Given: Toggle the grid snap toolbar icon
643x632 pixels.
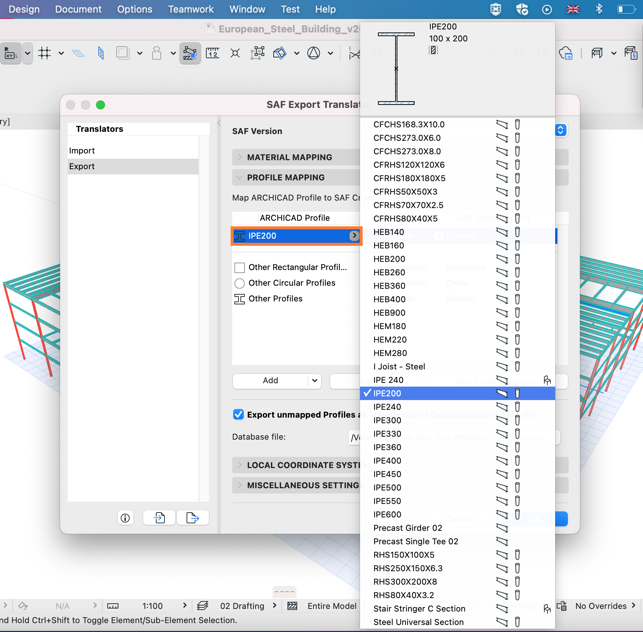Looking at the screenshot, I should pyautogui.click(x=44, y=53).
